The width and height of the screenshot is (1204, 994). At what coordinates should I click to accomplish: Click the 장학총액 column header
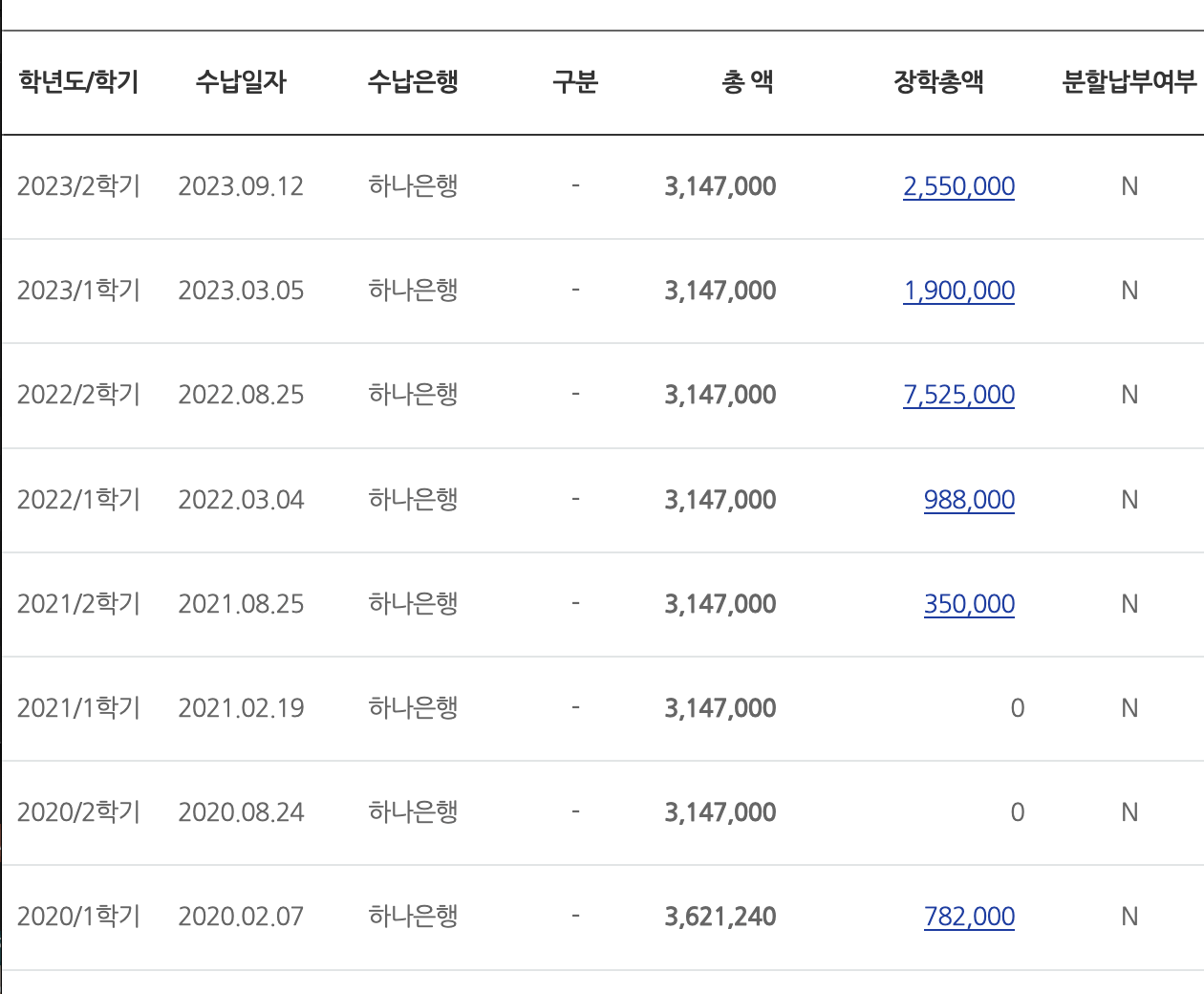(x=938, y=82)
